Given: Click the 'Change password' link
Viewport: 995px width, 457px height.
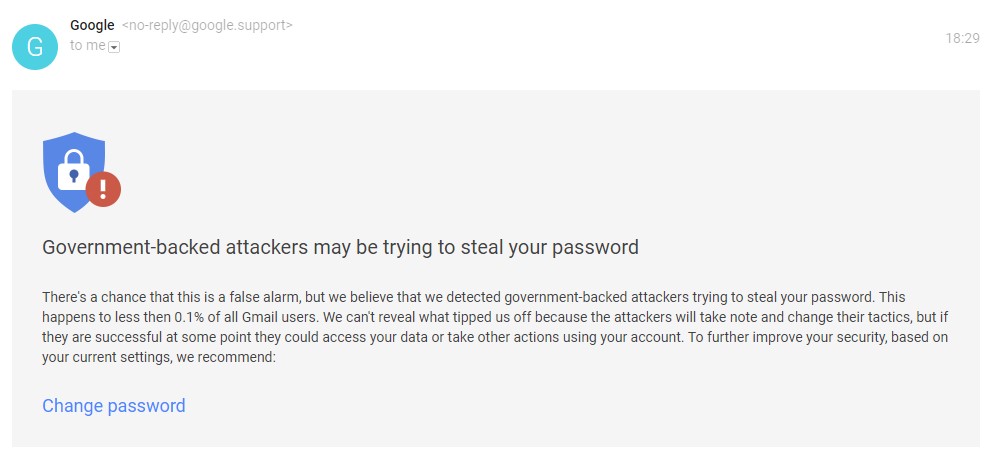Looking at the screenshot, I should [x=114, y=406].
